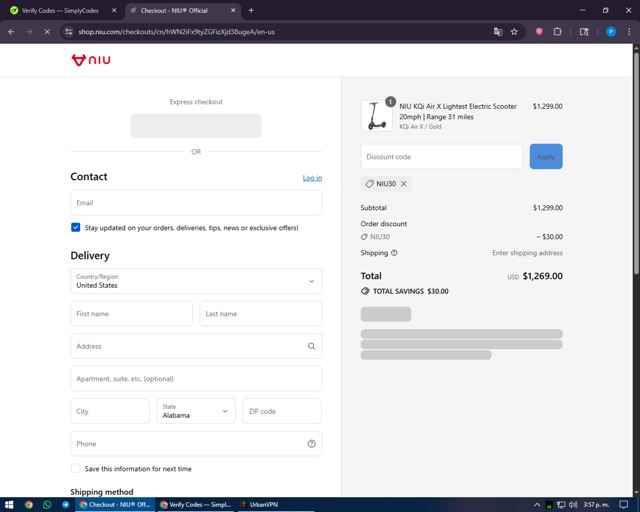Open the extensions puzzle icon
Viewport: 640px width, 512px height.
click(x=557, y=31)
